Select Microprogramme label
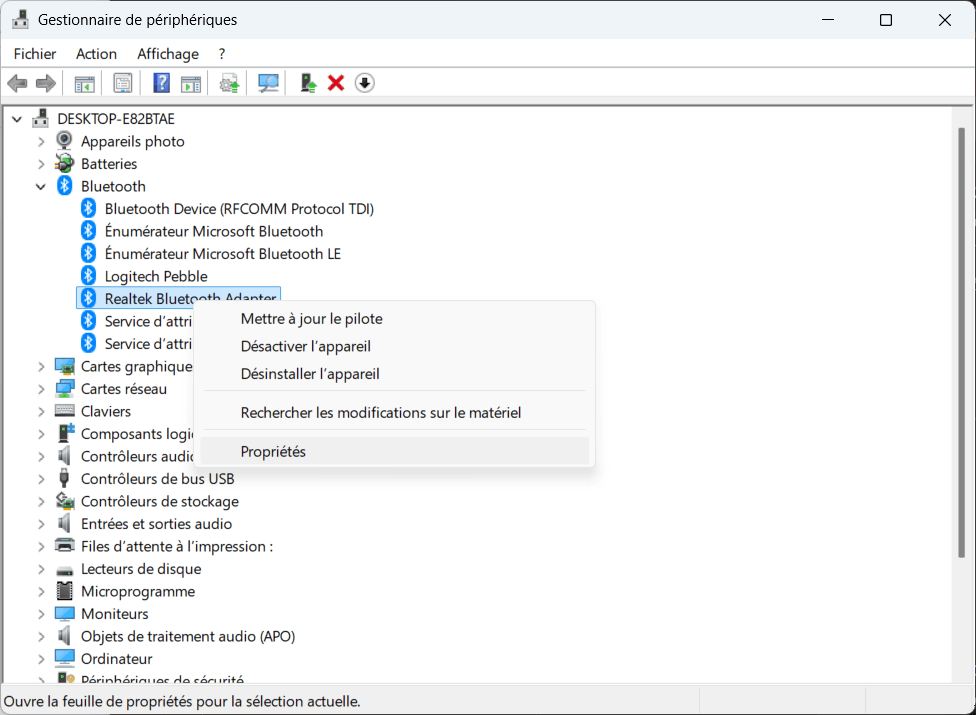Viewport: 976px width, 715px height. tap(138, 591)
